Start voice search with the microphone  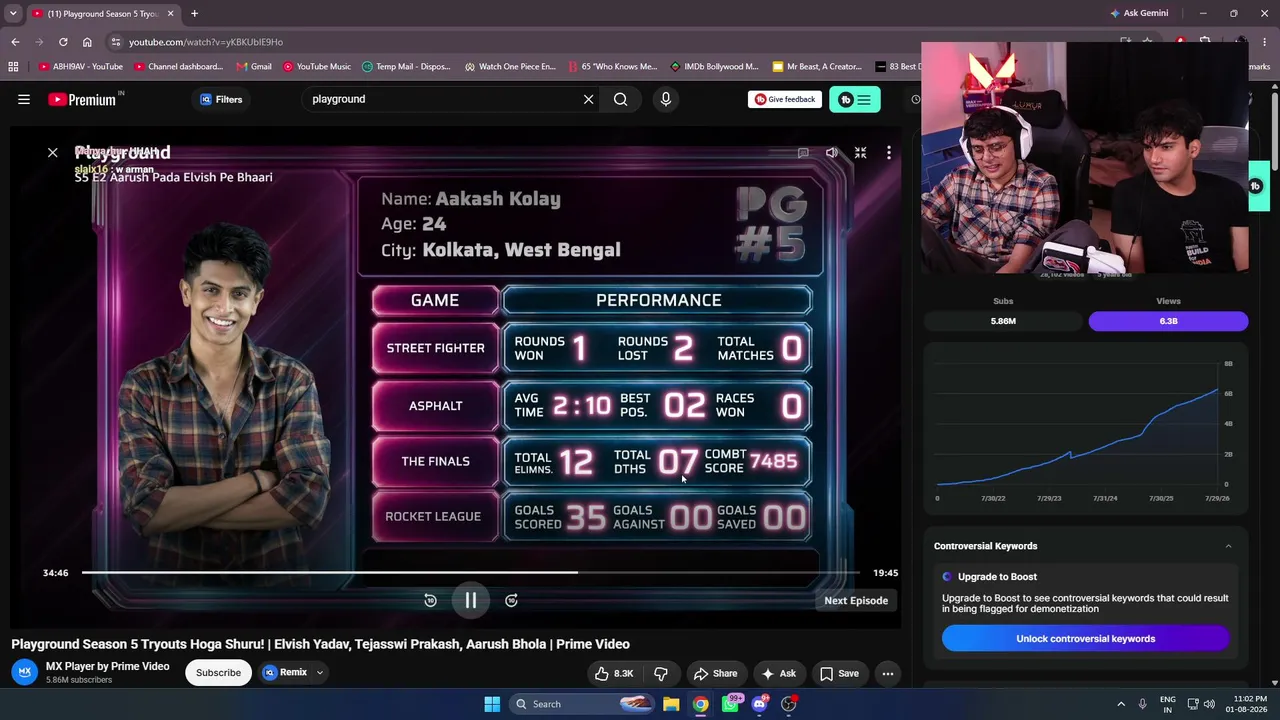coord(666,99)
